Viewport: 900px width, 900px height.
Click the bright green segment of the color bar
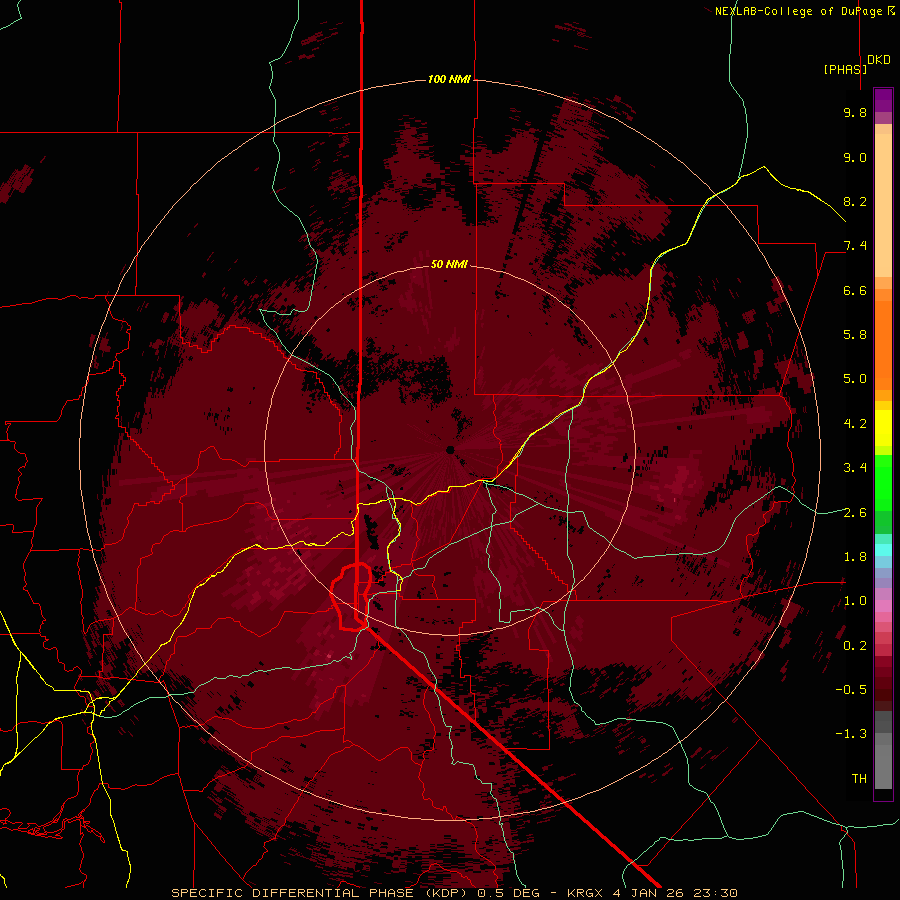click(x=883, y=482)
